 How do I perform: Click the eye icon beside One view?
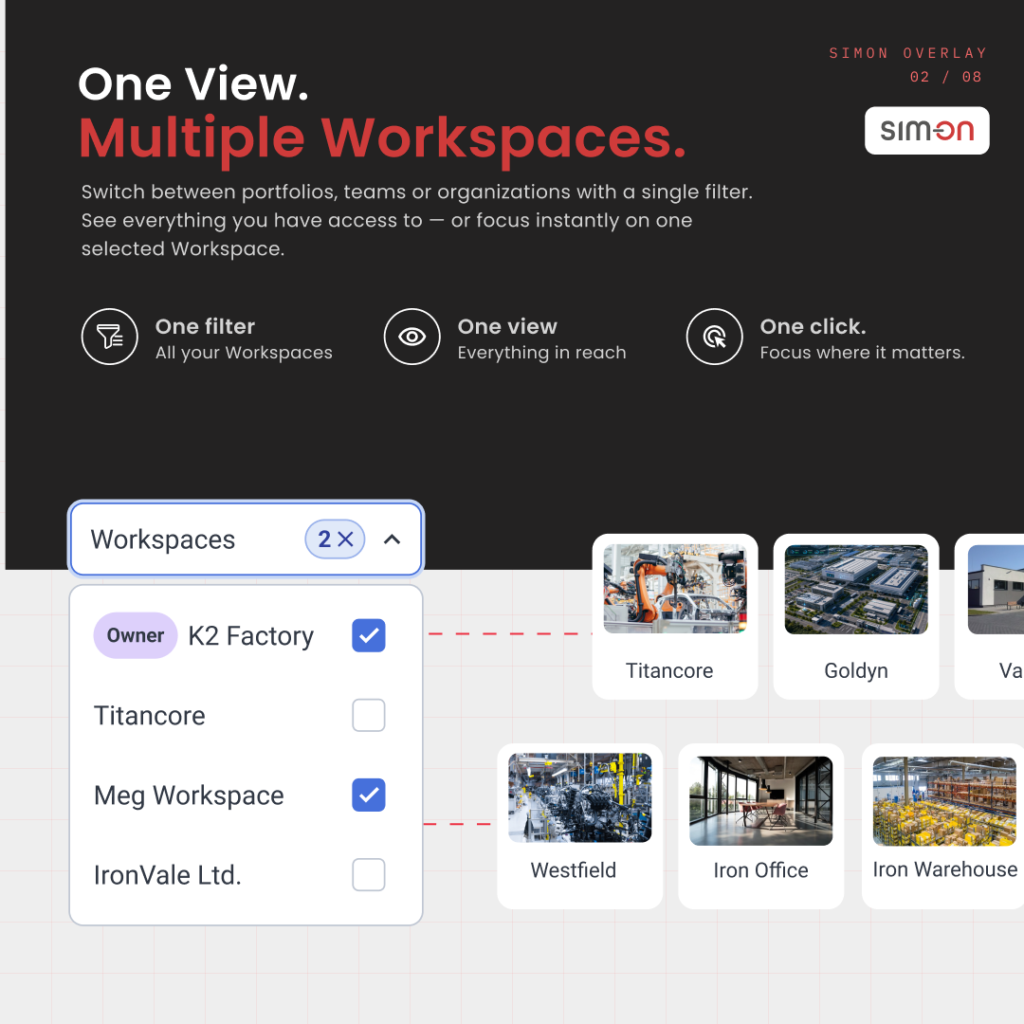pos(412,337)
